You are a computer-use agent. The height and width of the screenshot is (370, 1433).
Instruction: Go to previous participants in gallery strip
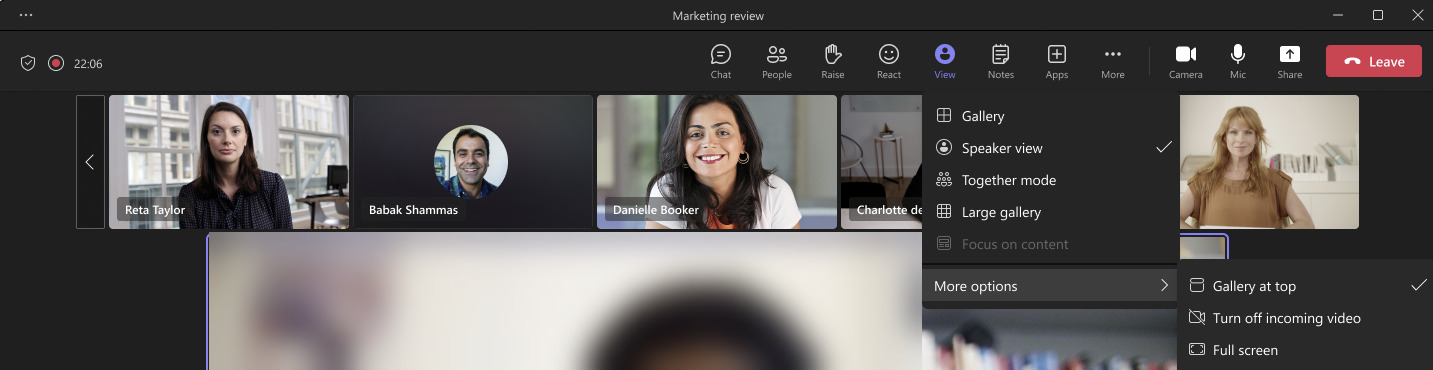90,162
